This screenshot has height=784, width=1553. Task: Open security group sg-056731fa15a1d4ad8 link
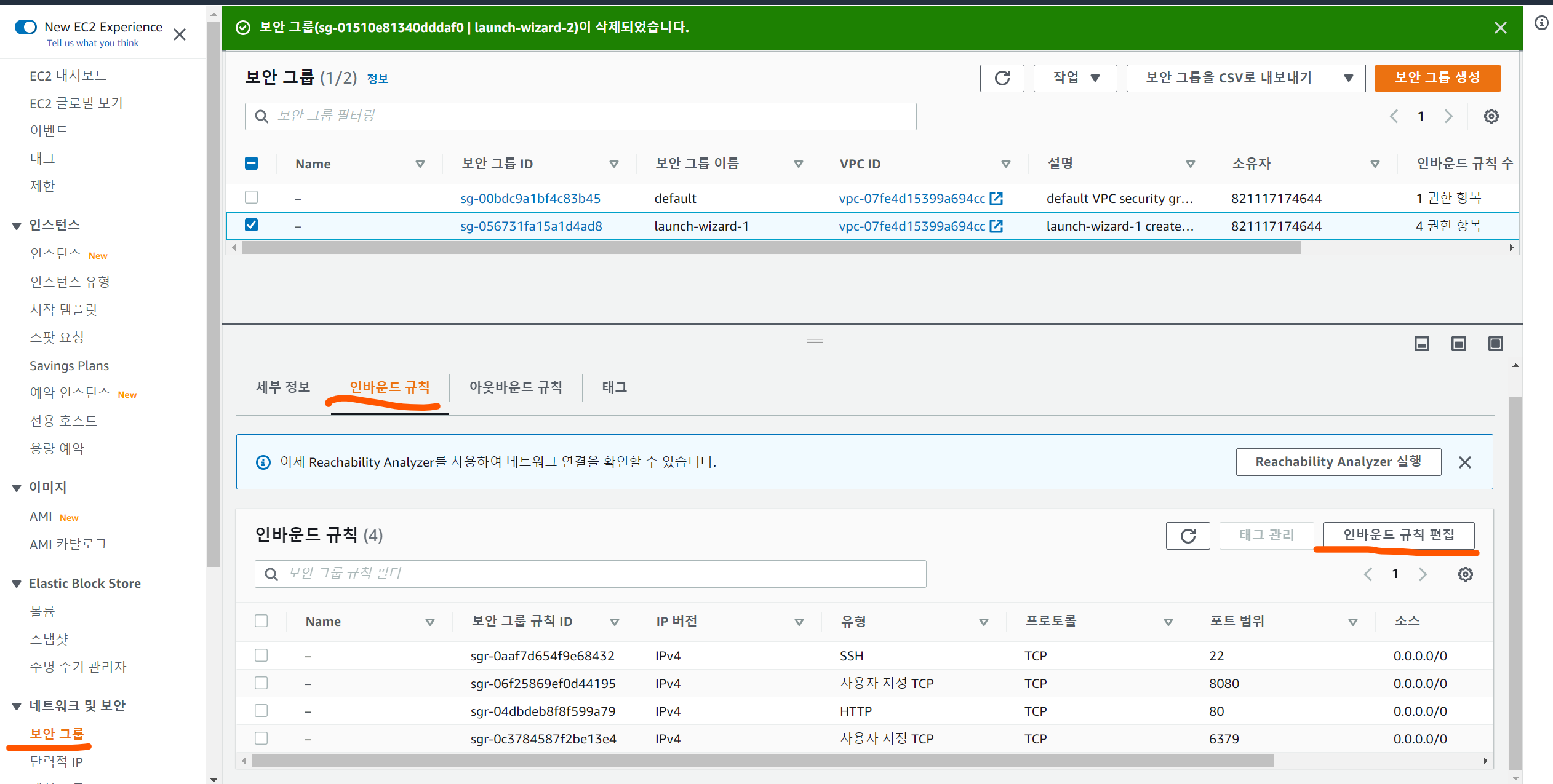531,226
